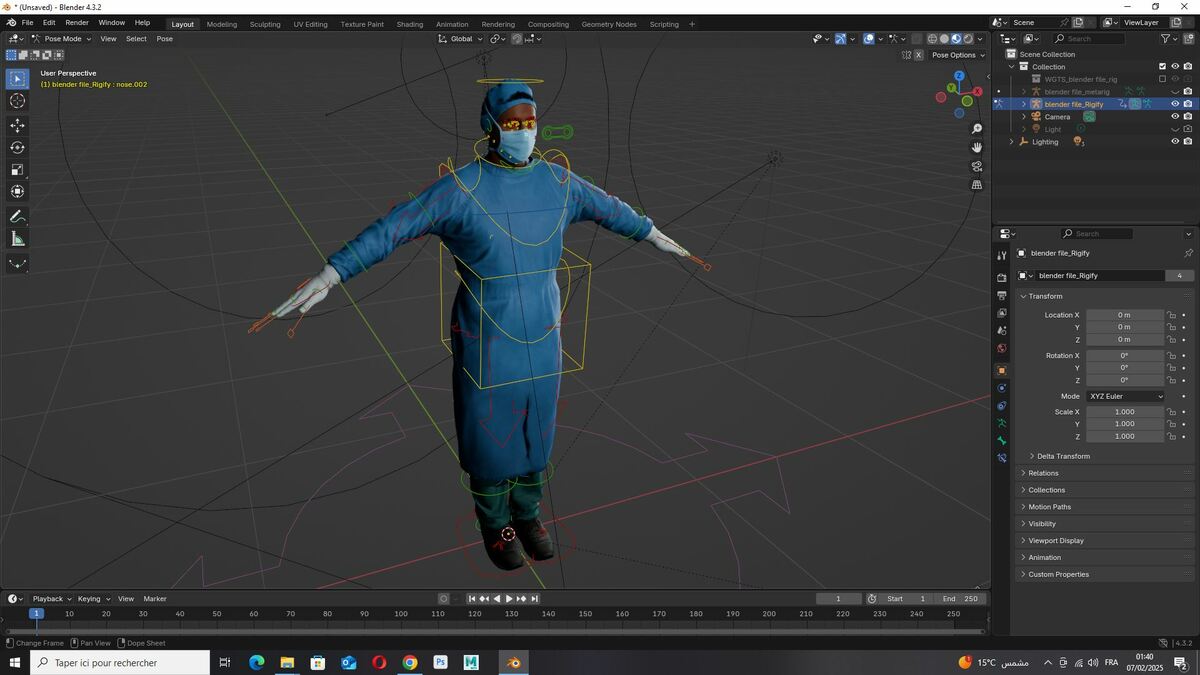Toggle Collection exclude checkbox in outliner
1200x675 pixels.
tap(1162, 67)
